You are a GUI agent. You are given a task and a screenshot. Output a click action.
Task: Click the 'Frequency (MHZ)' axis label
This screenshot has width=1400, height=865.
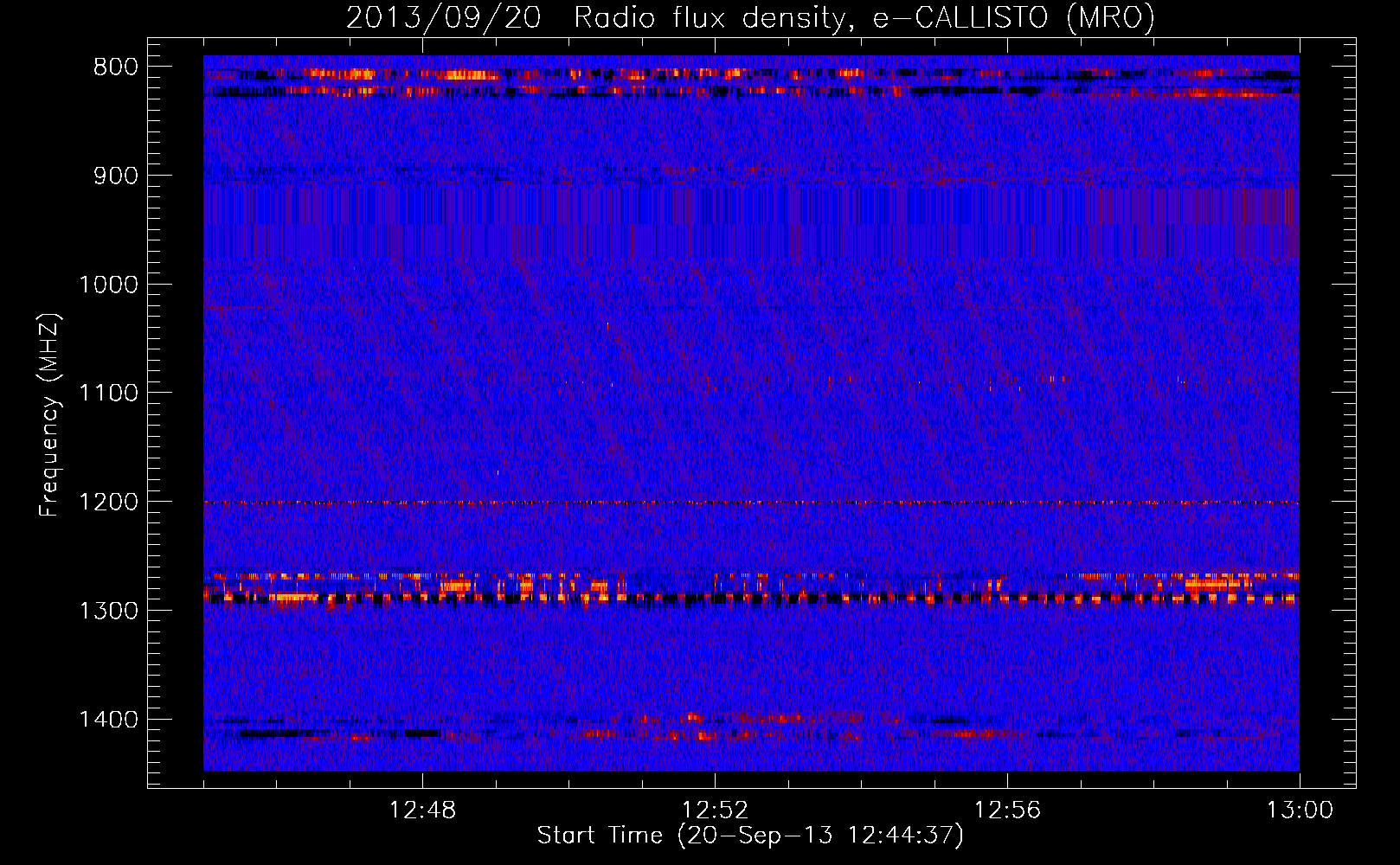tap(50, 415)
